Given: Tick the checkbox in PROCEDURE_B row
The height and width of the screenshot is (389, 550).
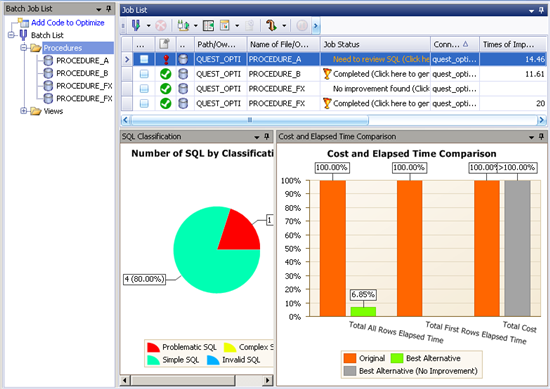Looking at the screenshot, I should pos(144,74).
